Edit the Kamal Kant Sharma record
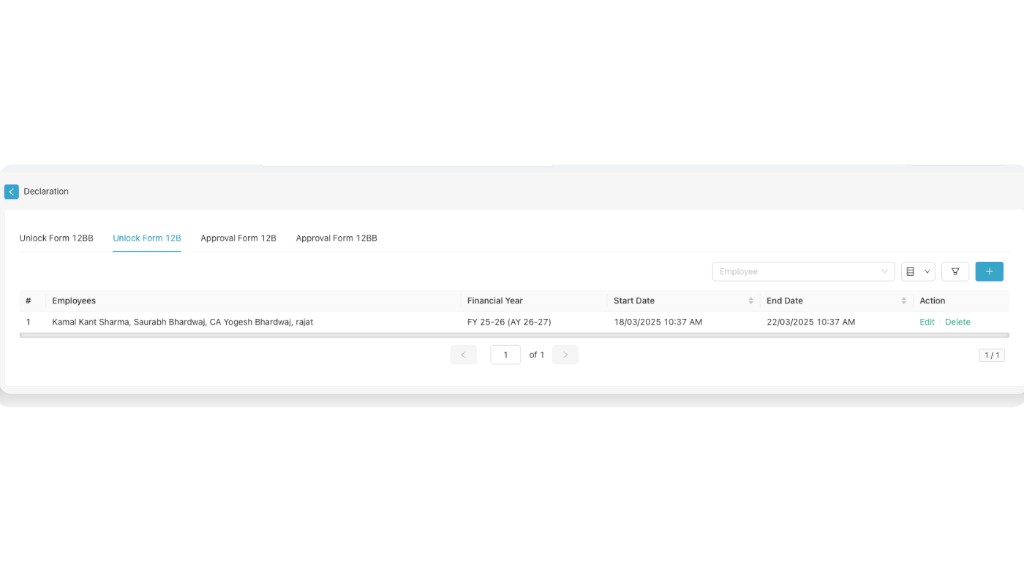This screenshot has height=585, width=1024. [926, 322]
